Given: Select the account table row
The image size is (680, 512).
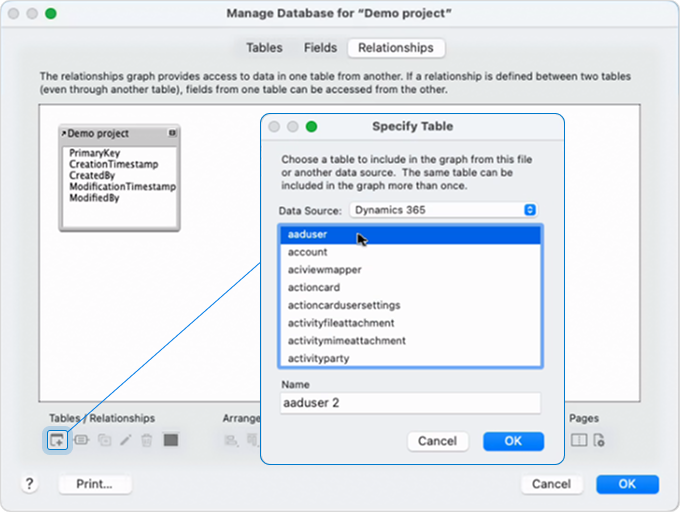Looking at the screenshot, I should tap(410, 252).
